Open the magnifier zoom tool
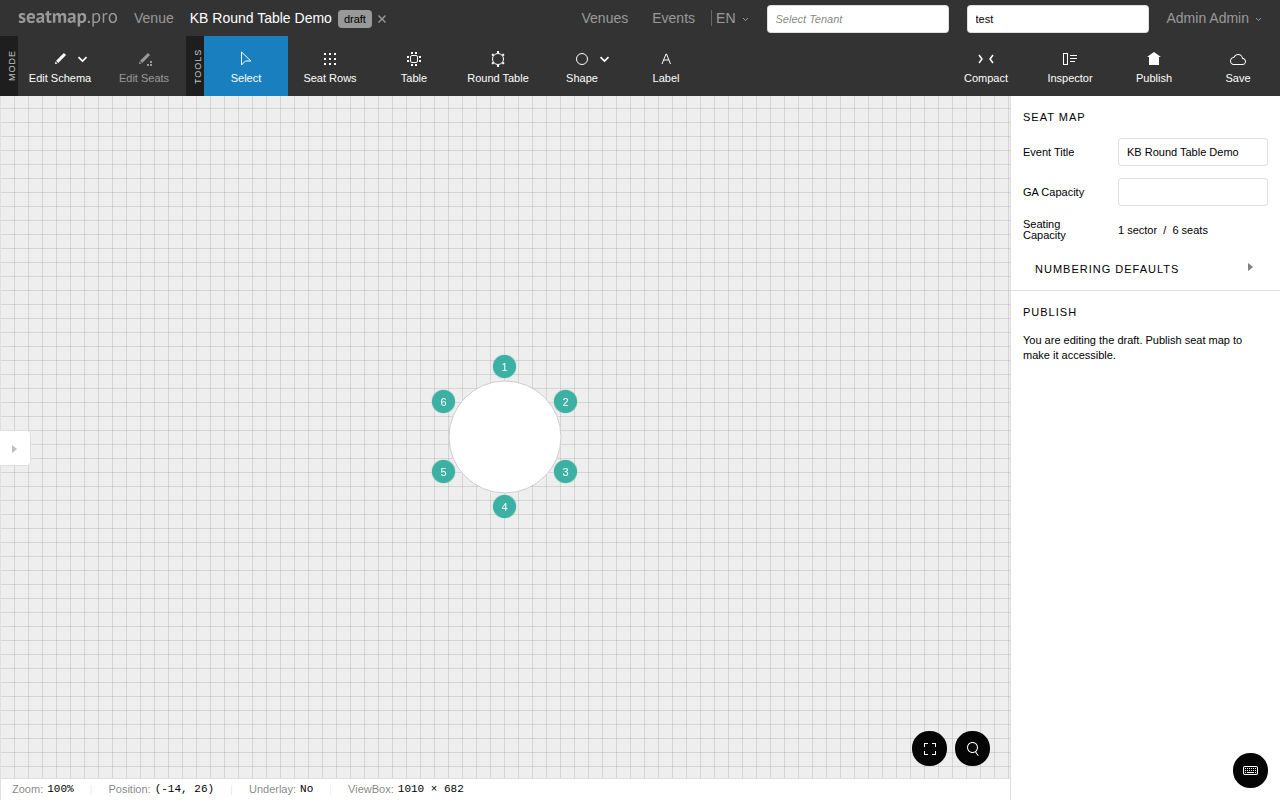 (972, 748)
